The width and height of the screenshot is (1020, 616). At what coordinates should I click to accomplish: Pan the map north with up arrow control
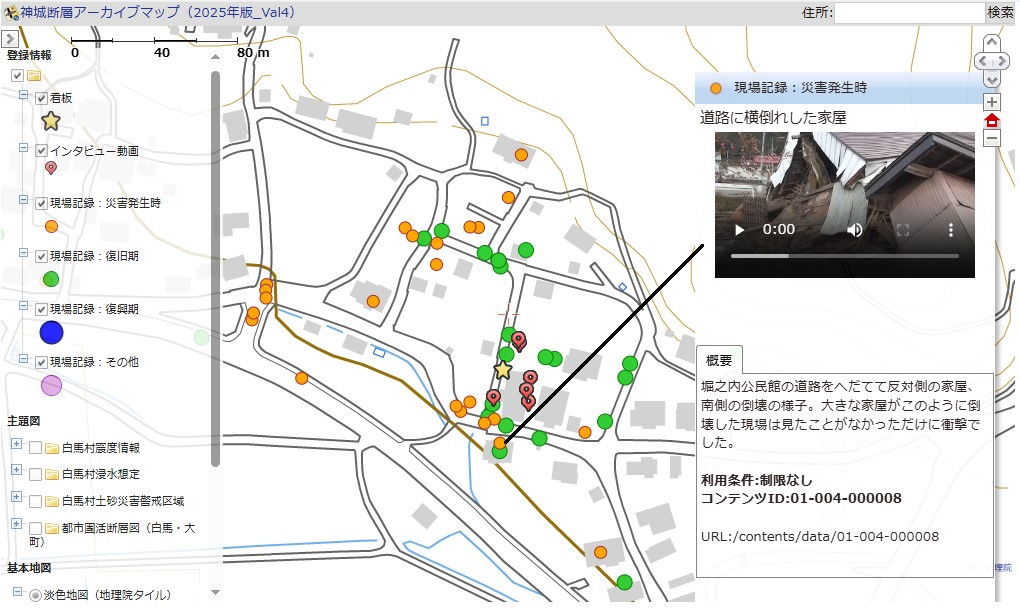pos(990,41)
